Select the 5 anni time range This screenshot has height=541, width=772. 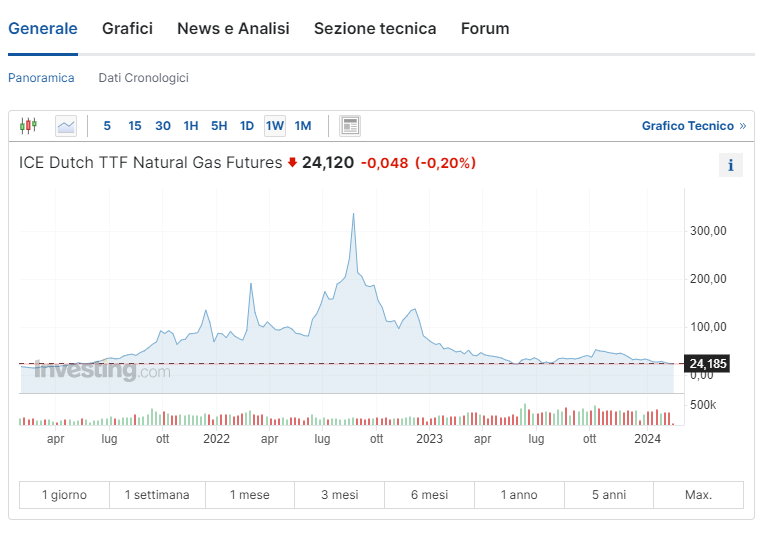(608, 495)
